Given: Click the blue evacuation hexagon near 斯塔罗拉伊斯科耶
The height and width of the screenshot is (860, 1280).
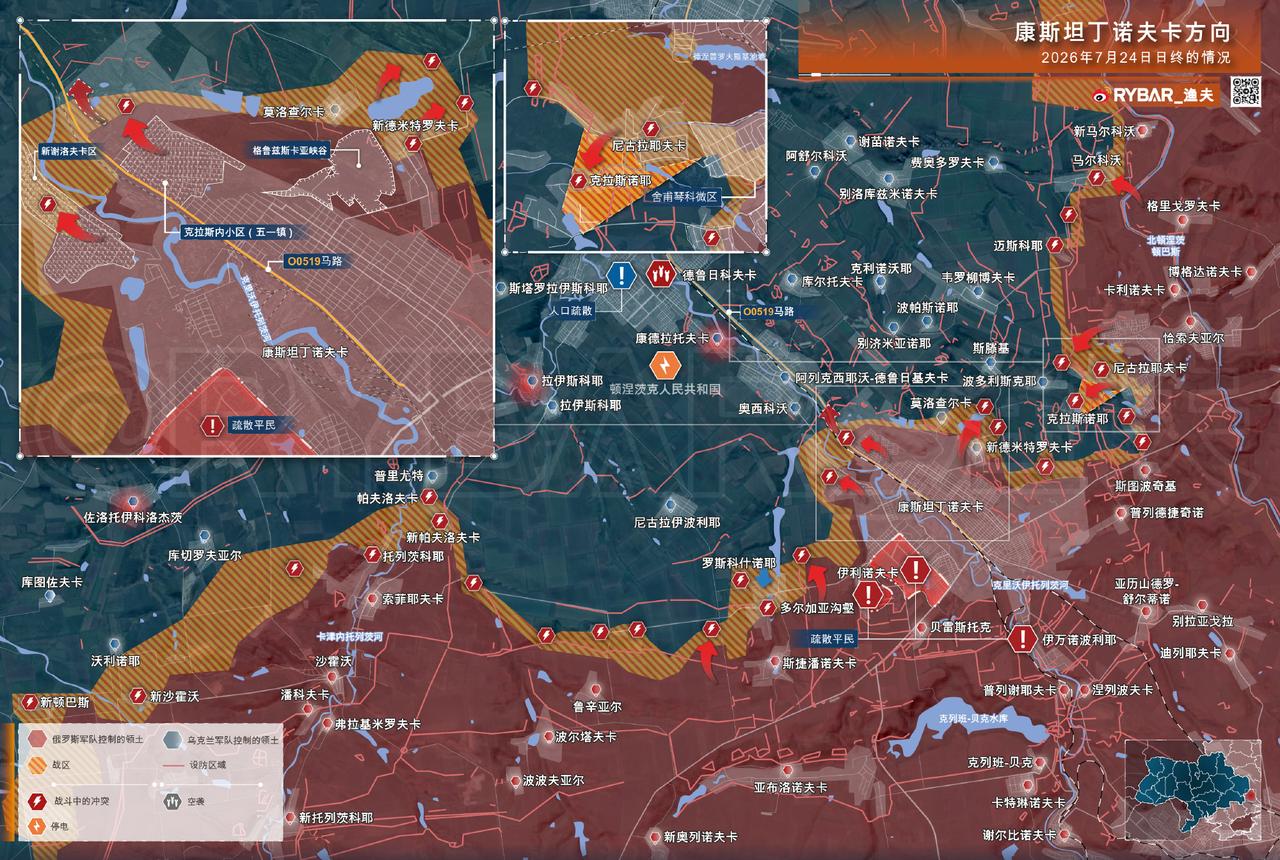Looking at the screenshot, I should 621,274.
